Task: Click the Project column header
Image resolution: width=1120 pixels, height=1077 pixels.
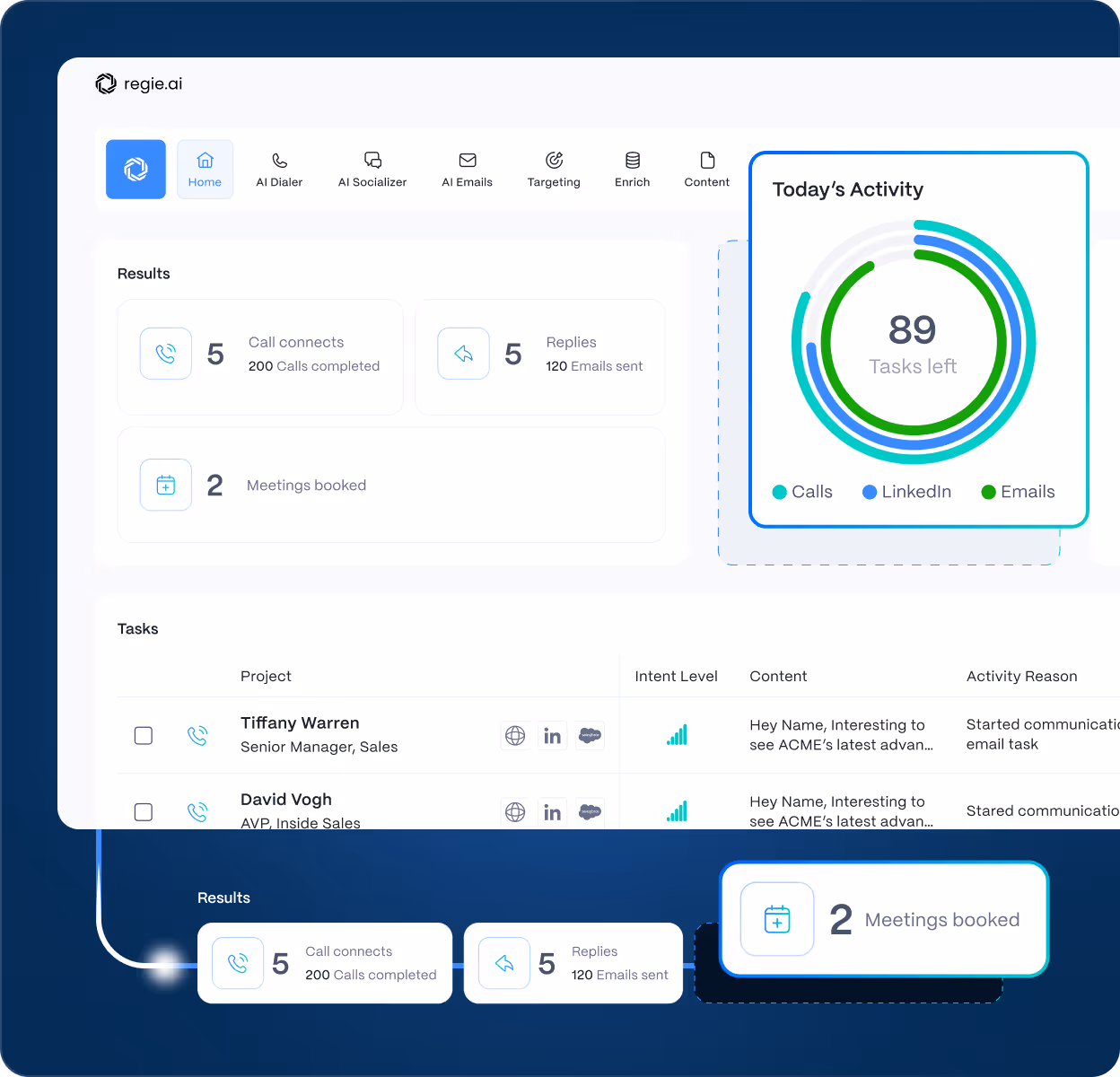Action: (x=266, y=677)
